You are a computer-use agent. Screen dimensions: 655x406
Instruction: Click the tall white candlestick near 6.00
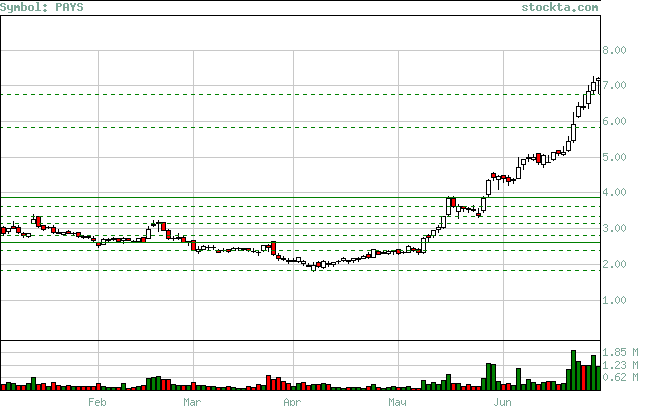point(574,132)
